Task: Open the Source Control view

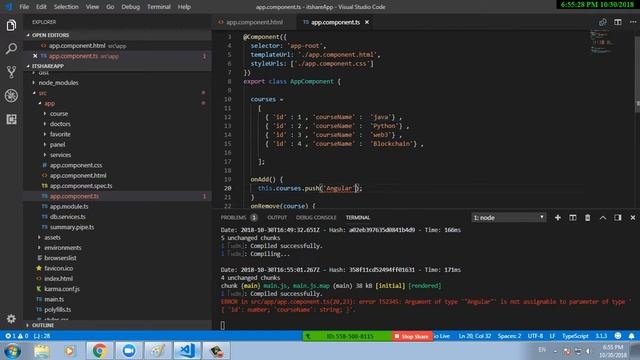Action: coord(11,72)
